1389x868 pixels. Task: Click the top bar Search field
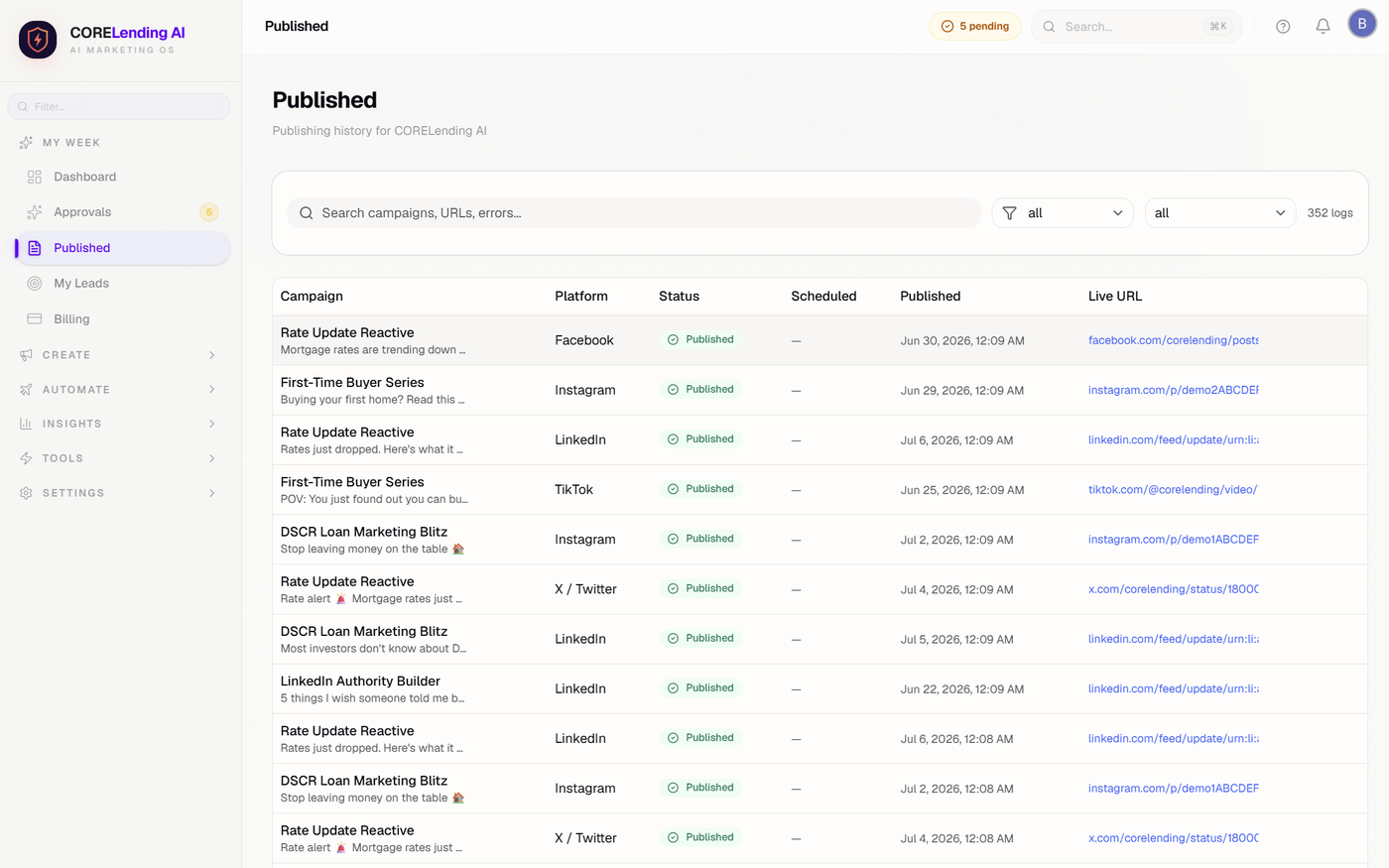click(x=1136, y=27)
